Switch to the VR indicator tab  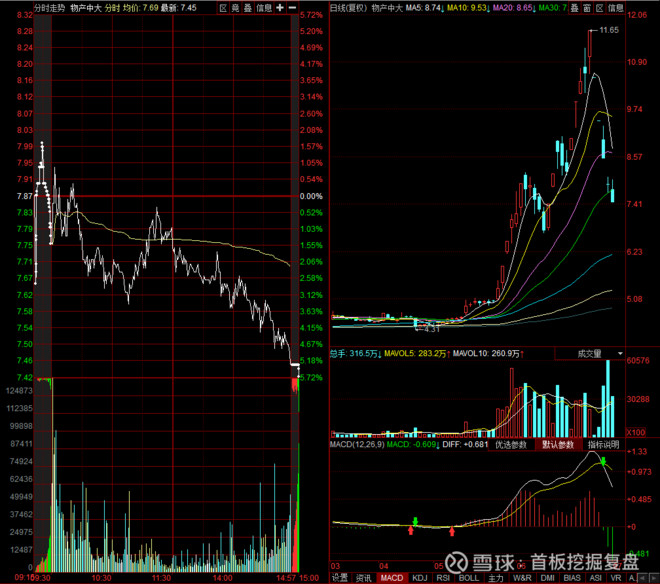click(x=615, y=578)
